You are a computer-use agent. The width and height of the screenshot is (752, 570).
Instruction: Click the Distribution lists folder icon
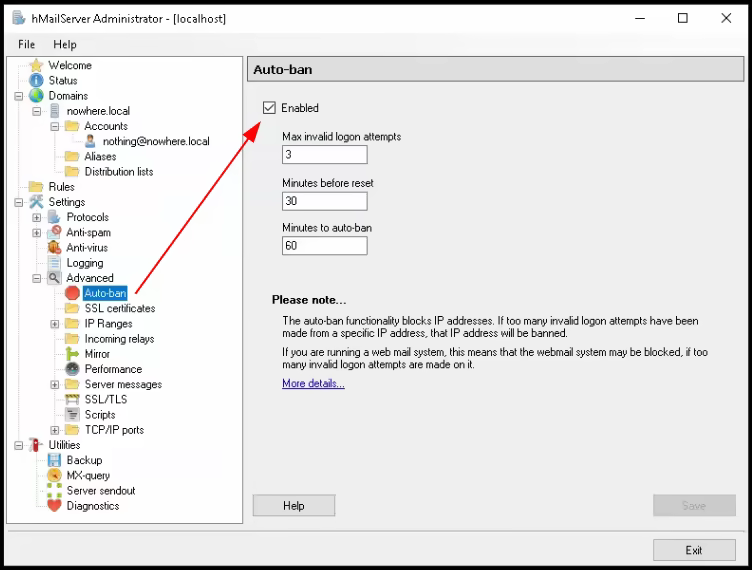72,171
